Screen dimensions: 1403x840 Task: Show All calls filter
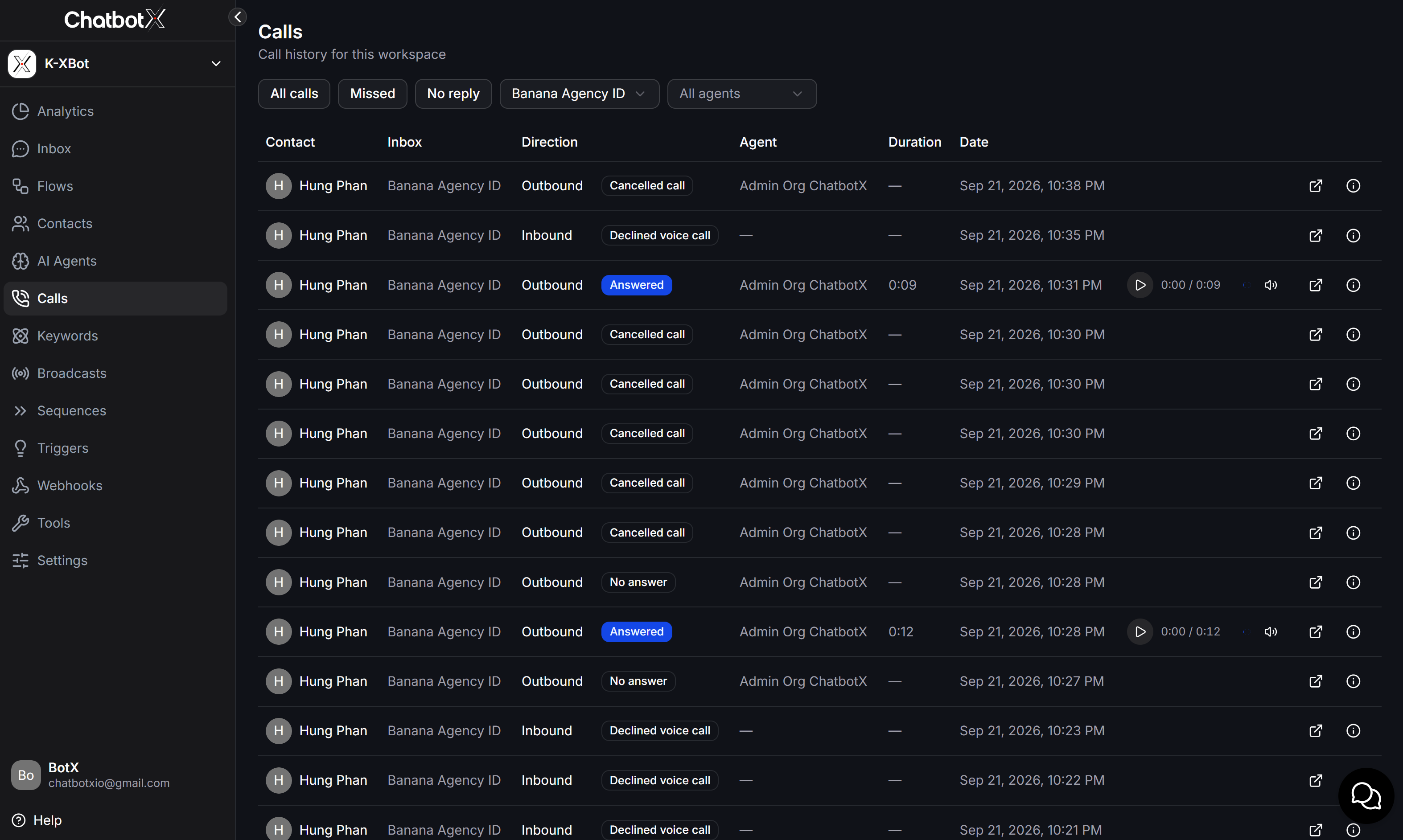[x=294, y=94]
